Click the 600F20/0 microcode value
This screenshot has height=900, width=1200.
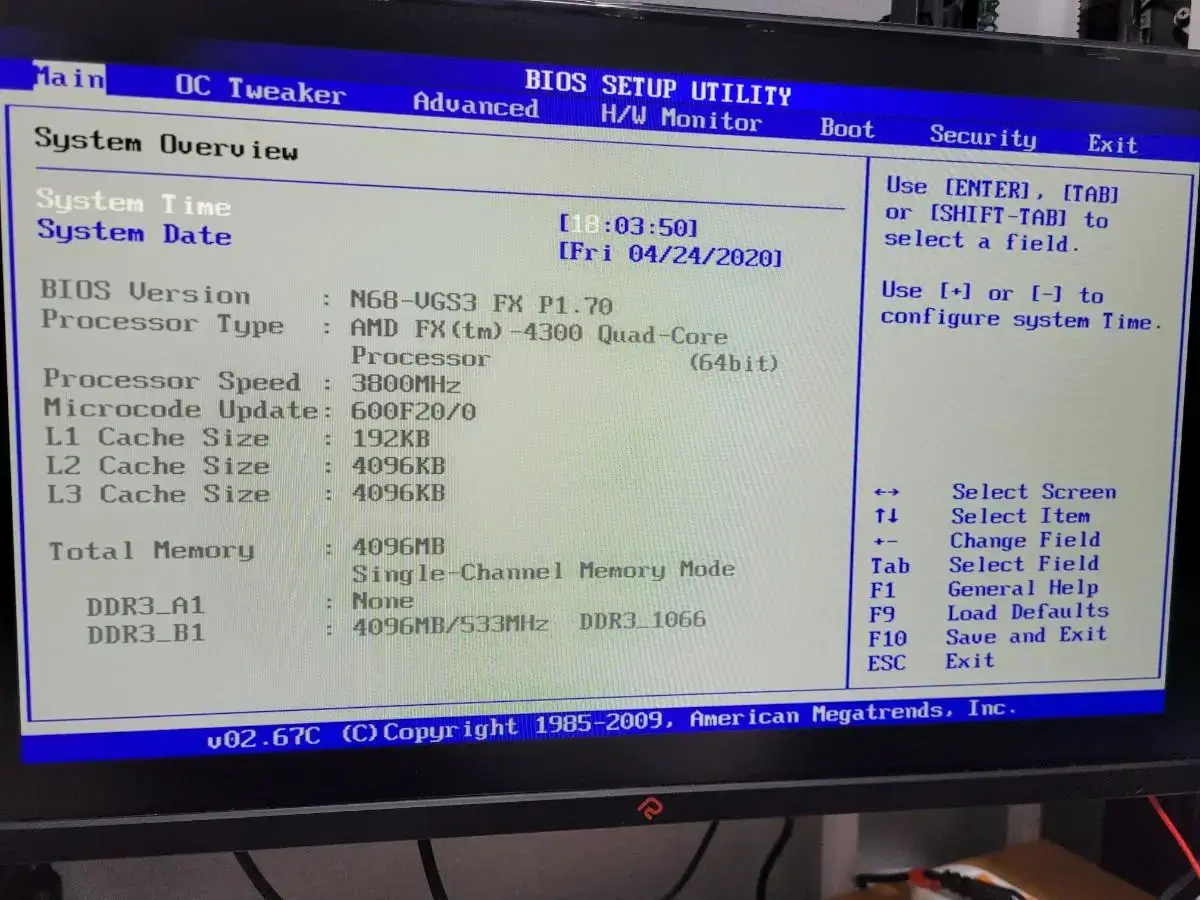point(413,411)
